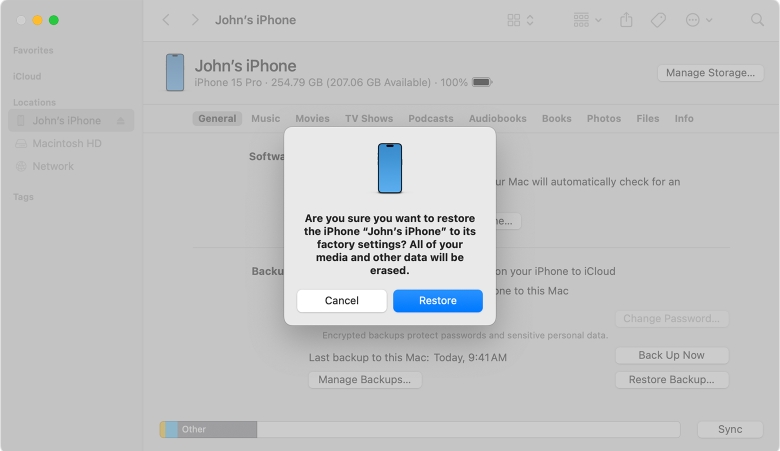Switch to icon grid view
This screenshot has height=451, width=780.
click(x=514, y=20)
